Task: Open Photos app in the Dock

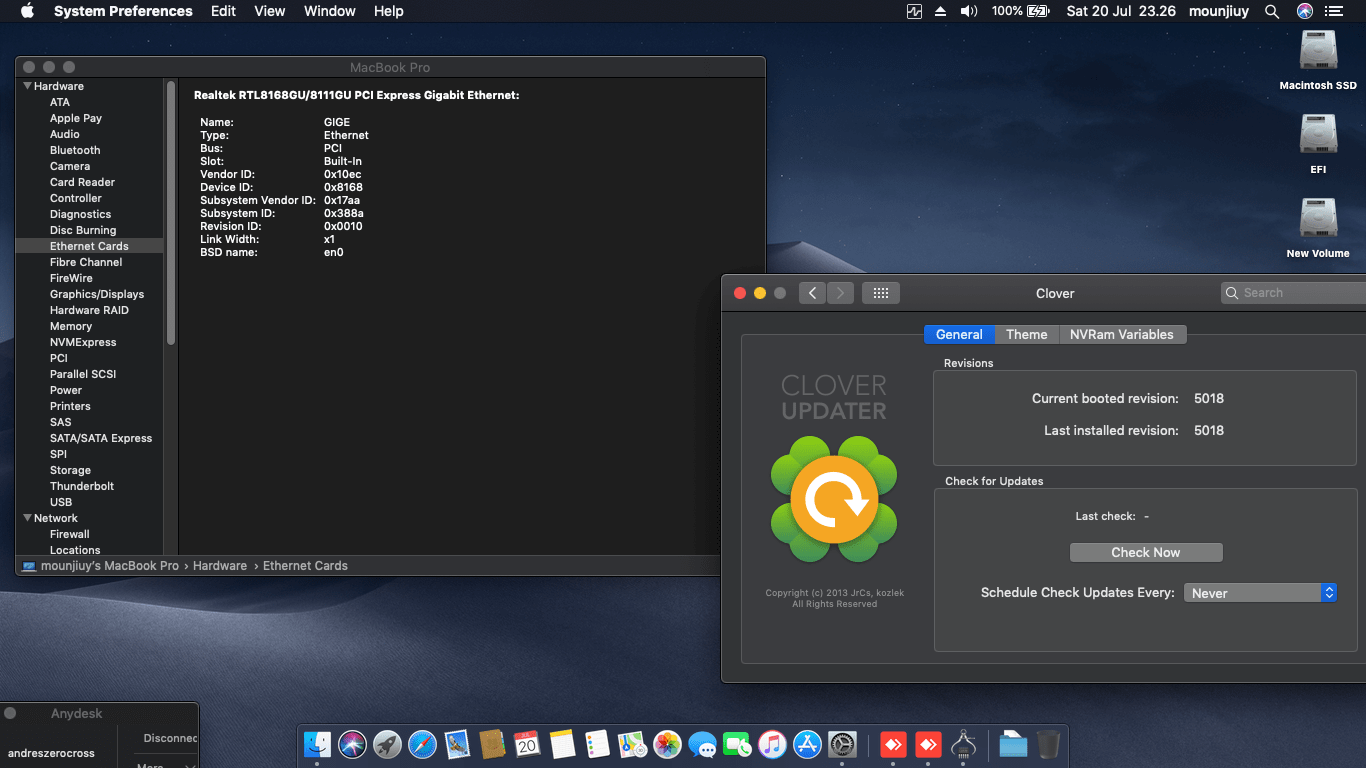Action: pos(667,744)
